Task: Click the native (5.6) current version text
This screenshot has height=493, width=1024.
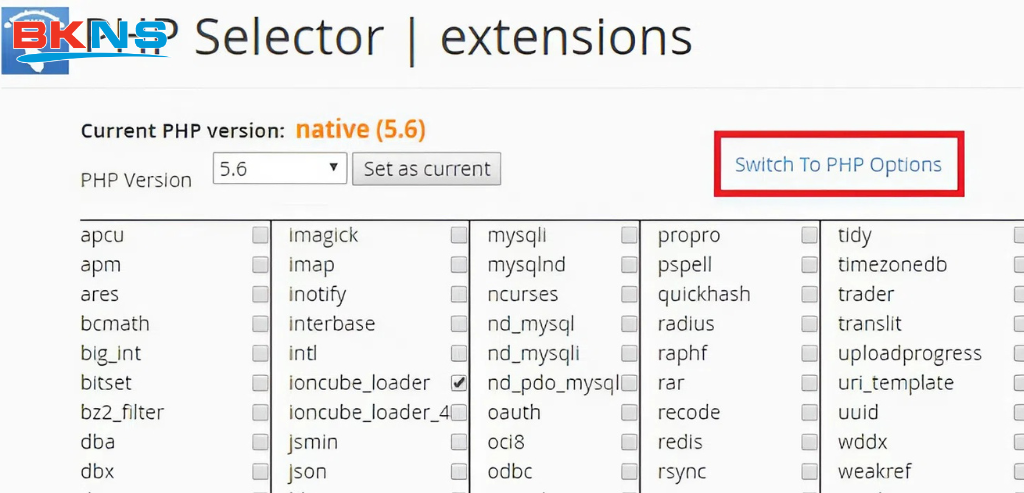Action: click(x=360, y=130)
